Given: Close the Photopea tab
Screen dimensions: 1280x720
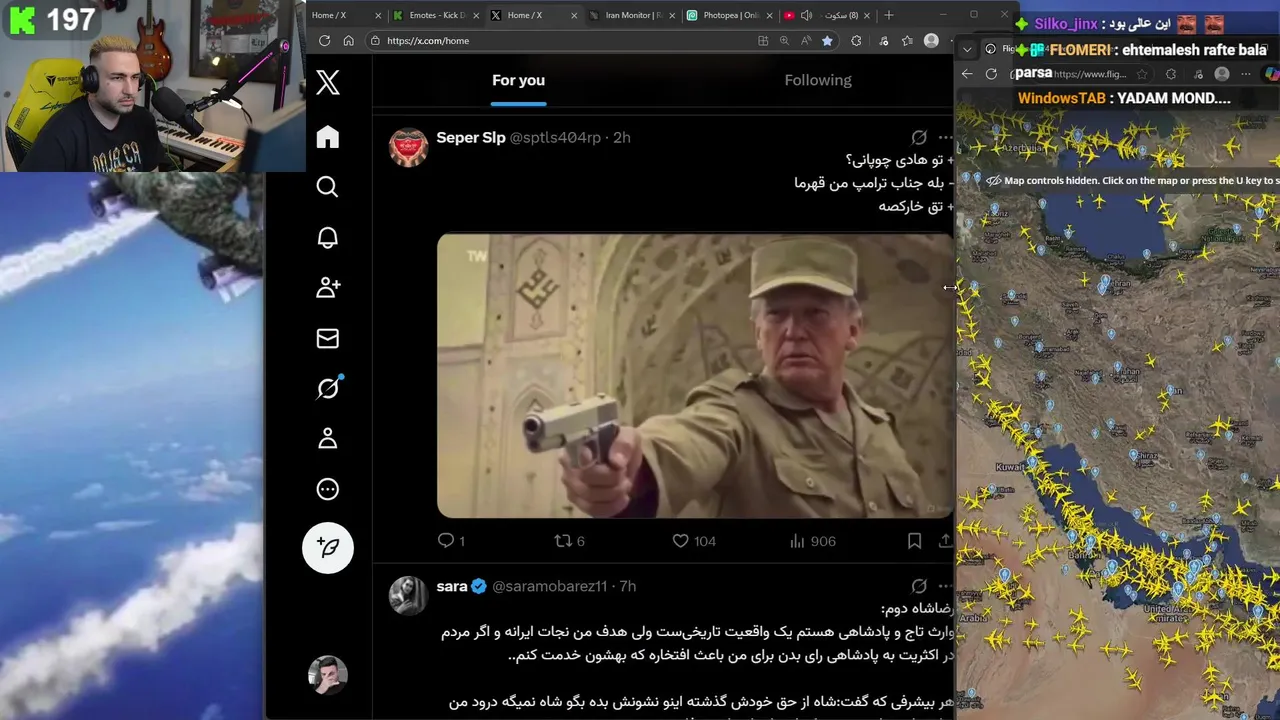Looking at the screenshot, I should 769,15.
